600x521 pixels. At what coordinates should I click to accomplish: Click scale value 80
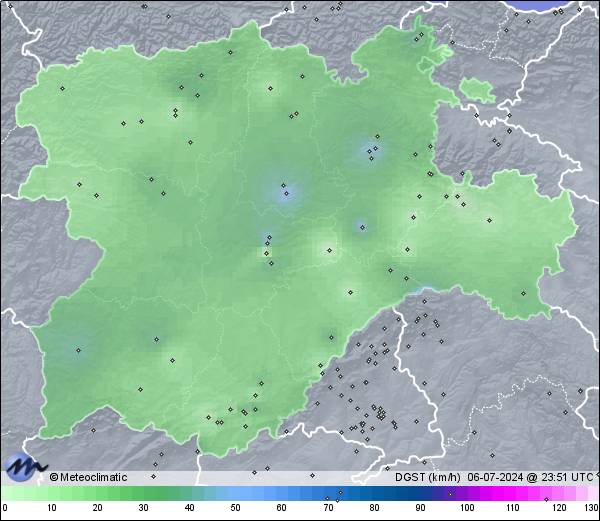coord(375,508)
